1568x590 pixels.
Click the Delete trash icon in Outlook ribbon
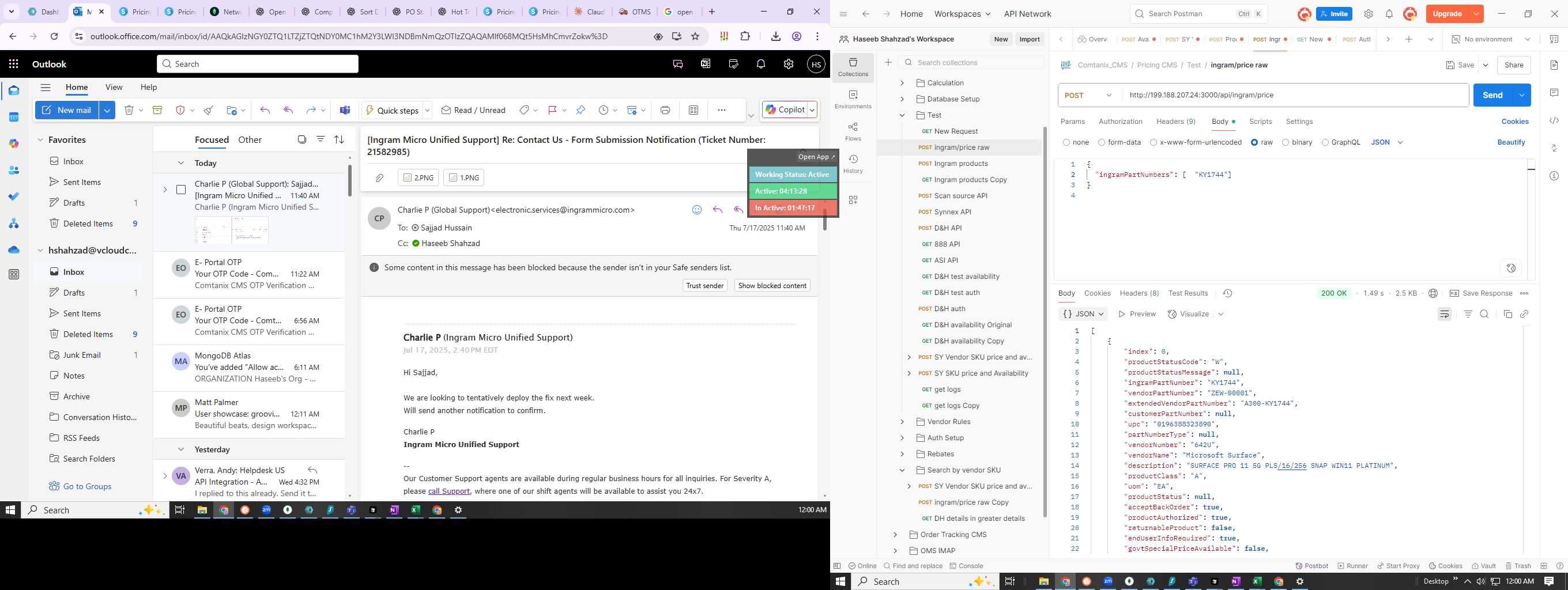pyautogui.click(x=129, y=110)
